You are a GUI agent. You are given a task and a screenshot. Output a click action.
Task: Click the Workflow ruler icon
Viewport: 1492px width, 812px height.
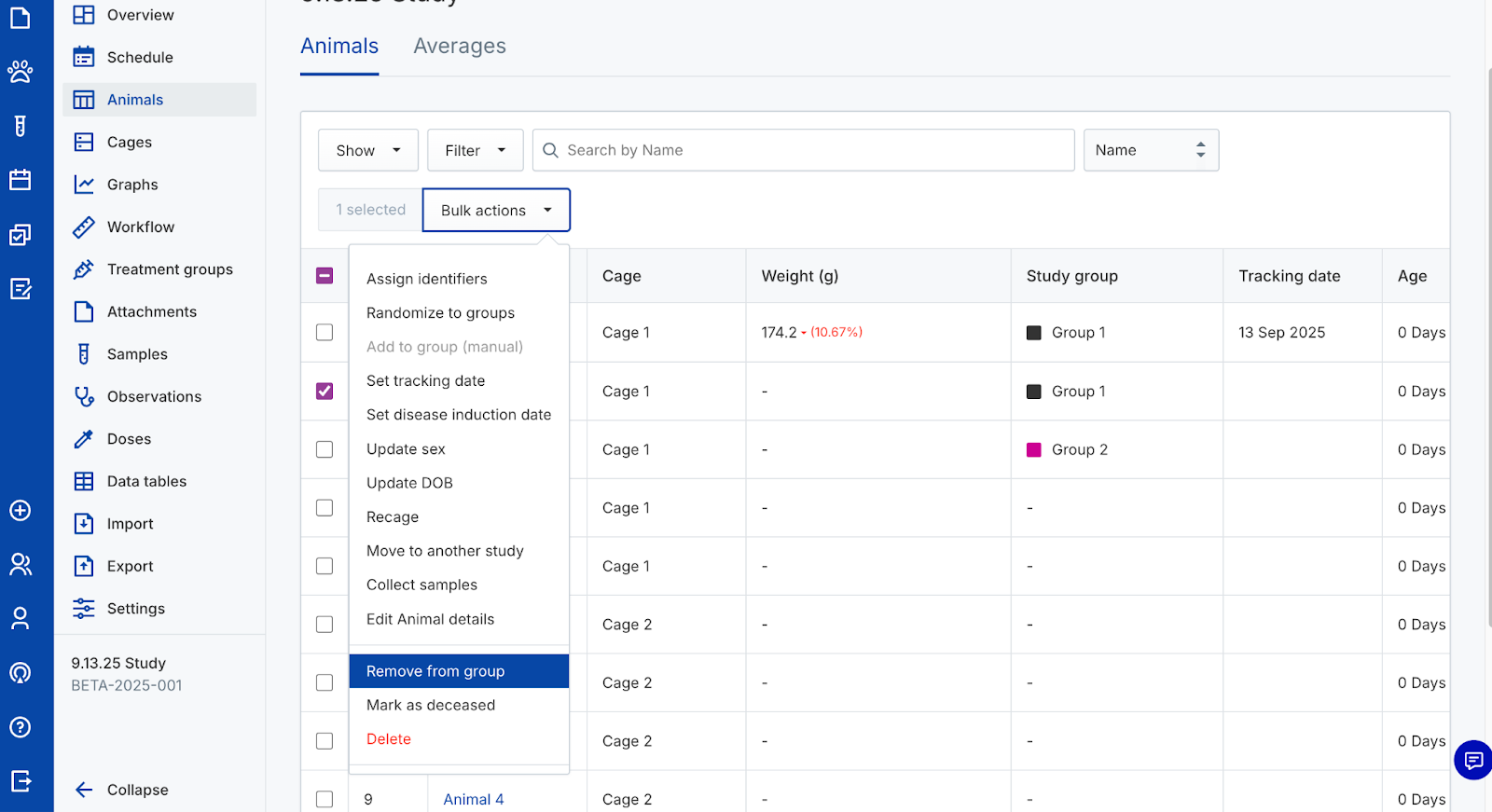(84, 227)
